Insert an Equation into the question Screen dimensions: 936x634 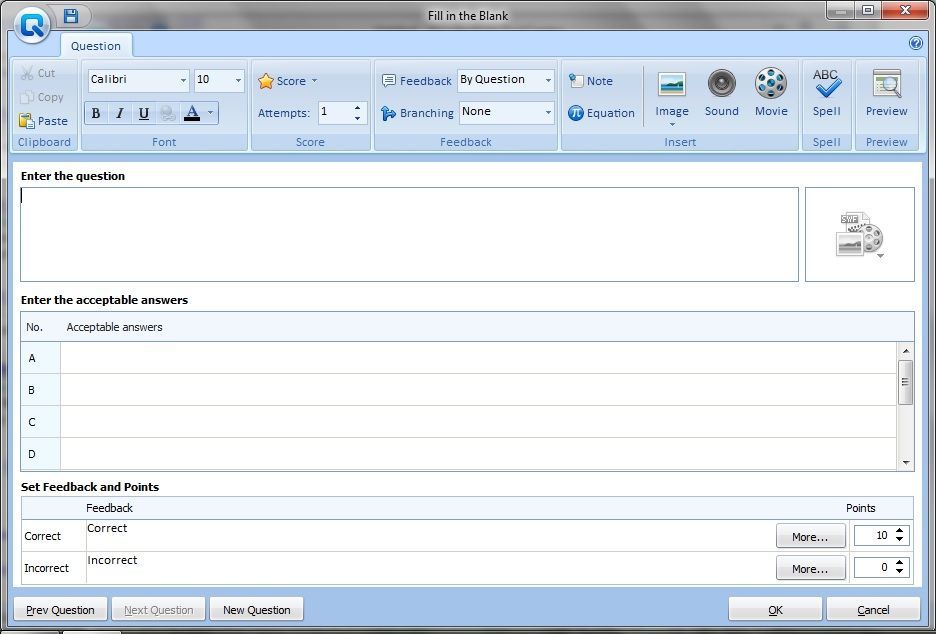coord(601,113)
